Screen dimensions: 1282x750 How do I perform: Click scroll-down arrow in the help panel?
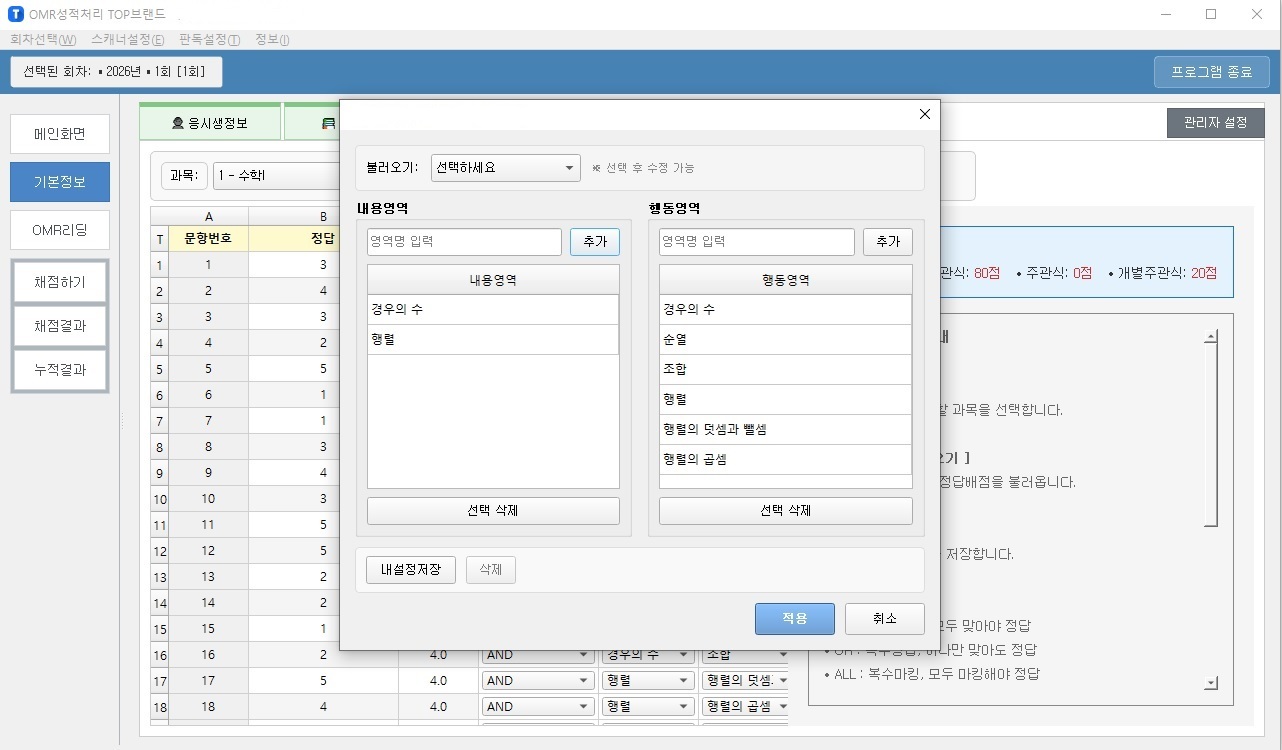(1211, 683)
